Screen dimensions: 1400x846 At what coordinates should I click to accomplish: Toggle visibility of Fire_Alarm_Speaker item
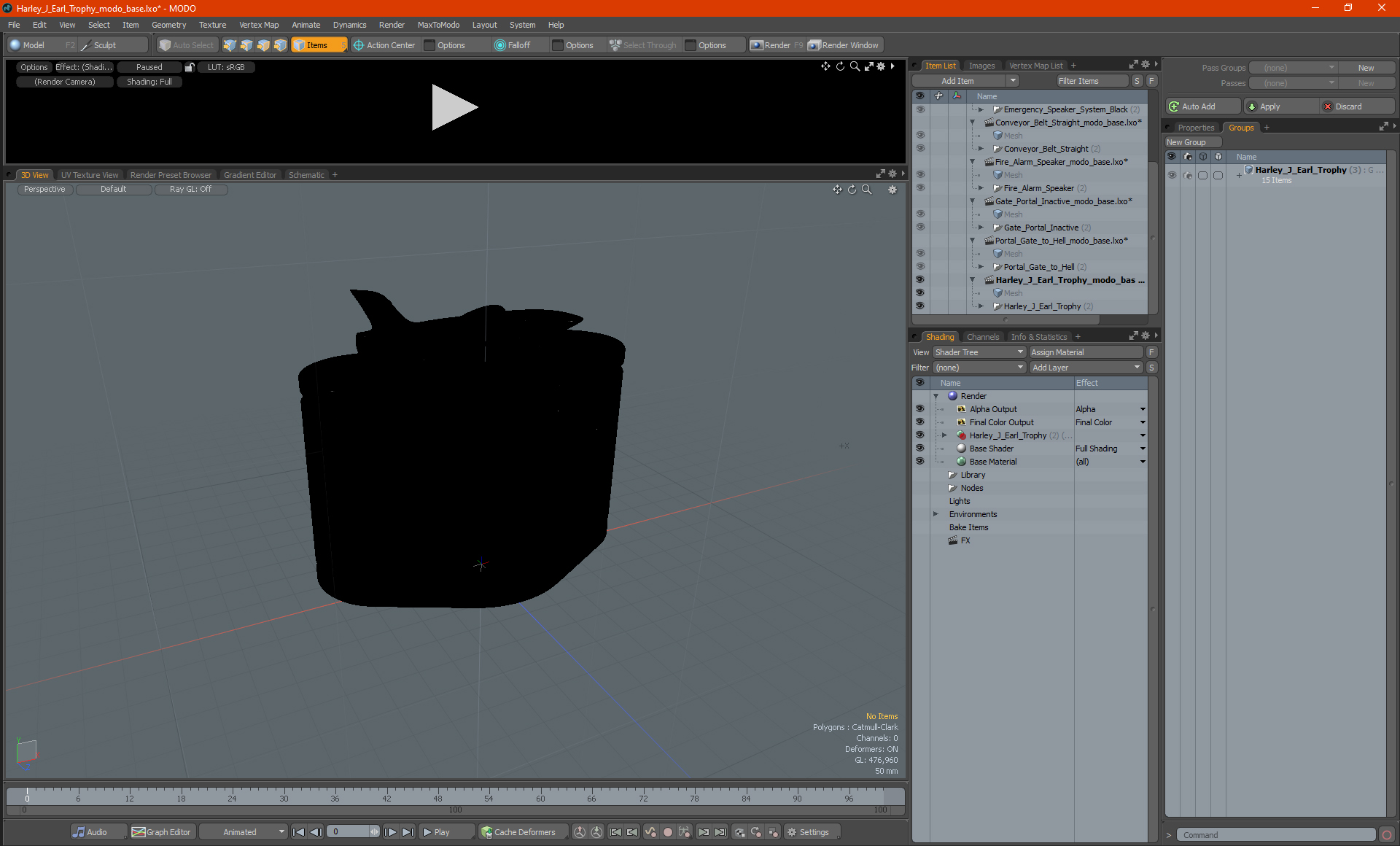tap(920, 188)
